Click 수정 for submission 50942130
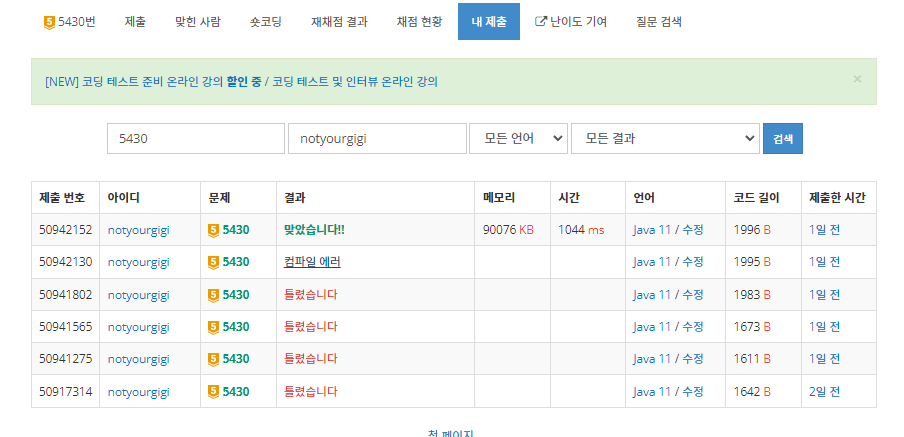 [693, 262]
